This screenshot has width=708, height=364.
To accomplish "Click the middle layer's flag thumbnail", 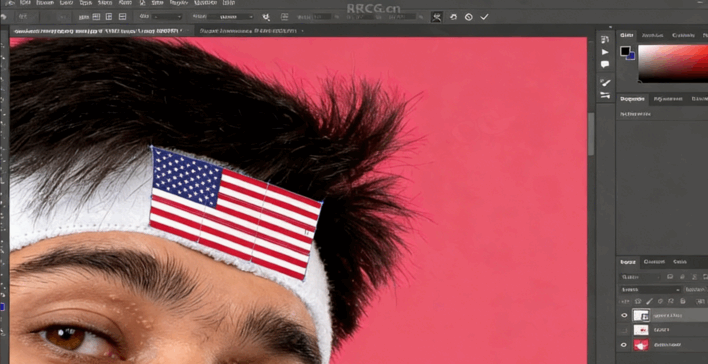I will [x=641, y=330].
